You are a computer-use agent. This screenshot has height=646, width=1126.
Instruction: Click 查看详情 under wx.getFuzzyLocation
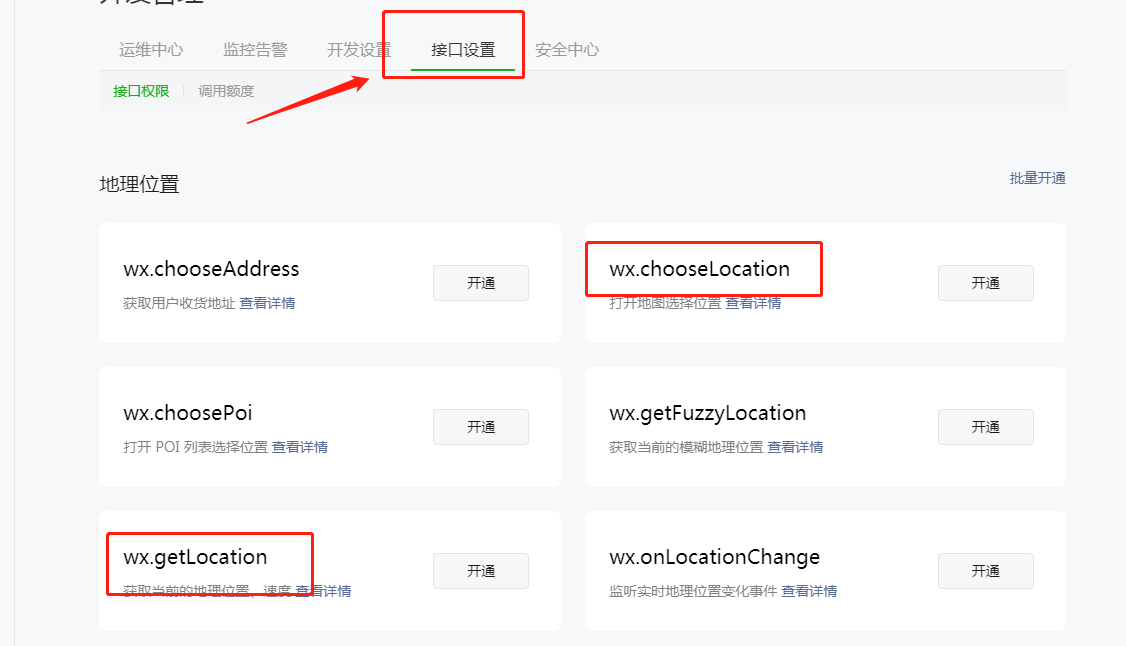point(795,447)
